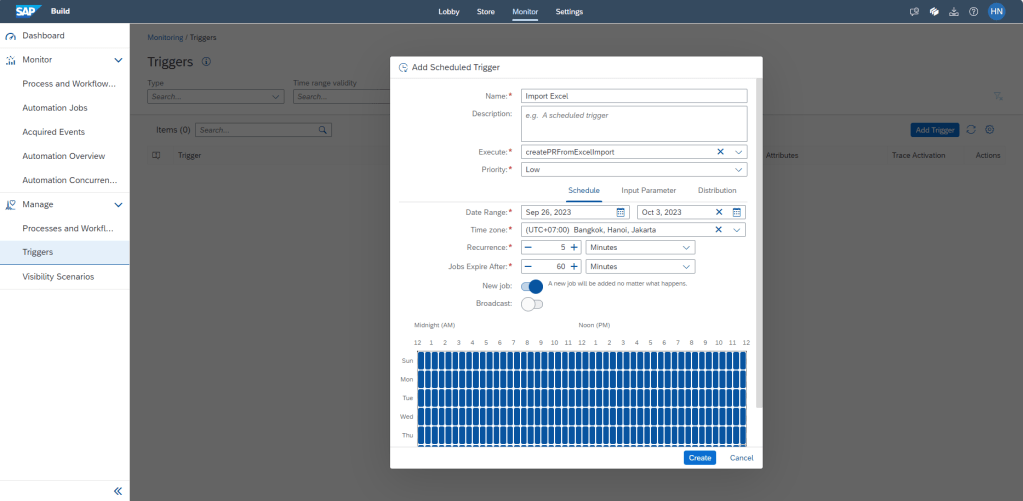Viewport: 1023px width, 501px height.
Task: Clear the selected time zone value
Action: pyautogui.click(x=719, y=230)
